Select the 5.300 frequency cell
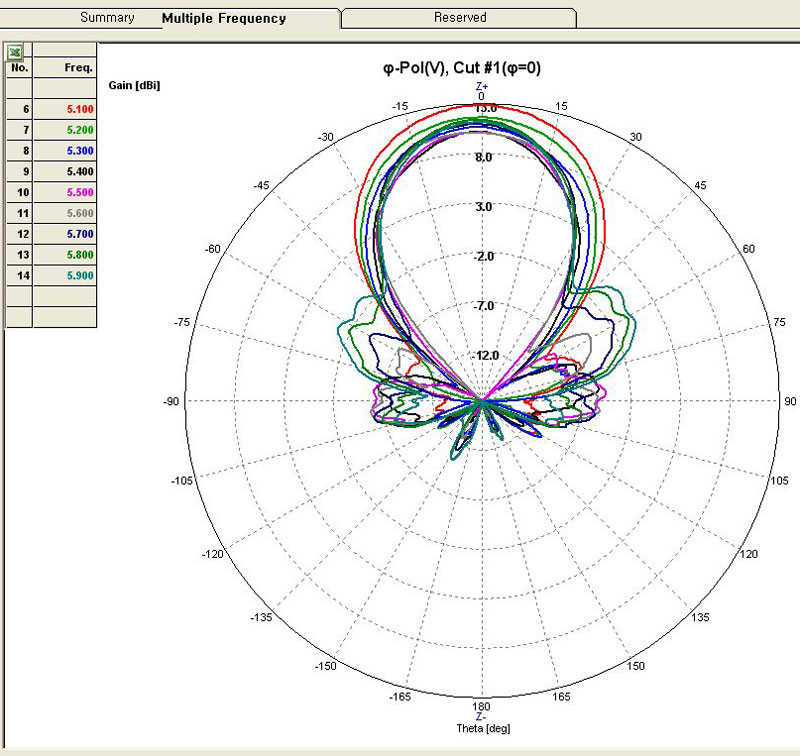 [65, 151]
